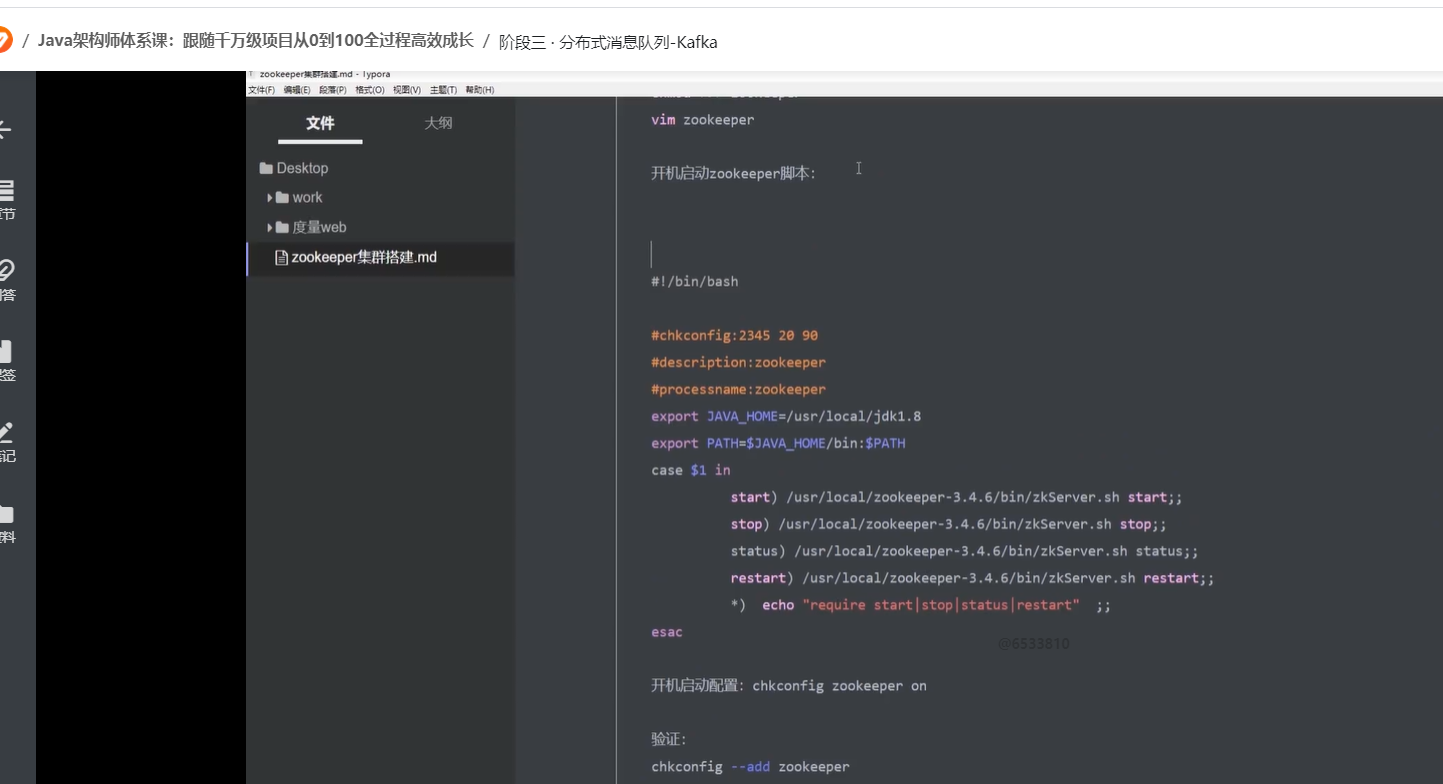
Task: Open the course title breadcrumb link
Action: point(256,41)
